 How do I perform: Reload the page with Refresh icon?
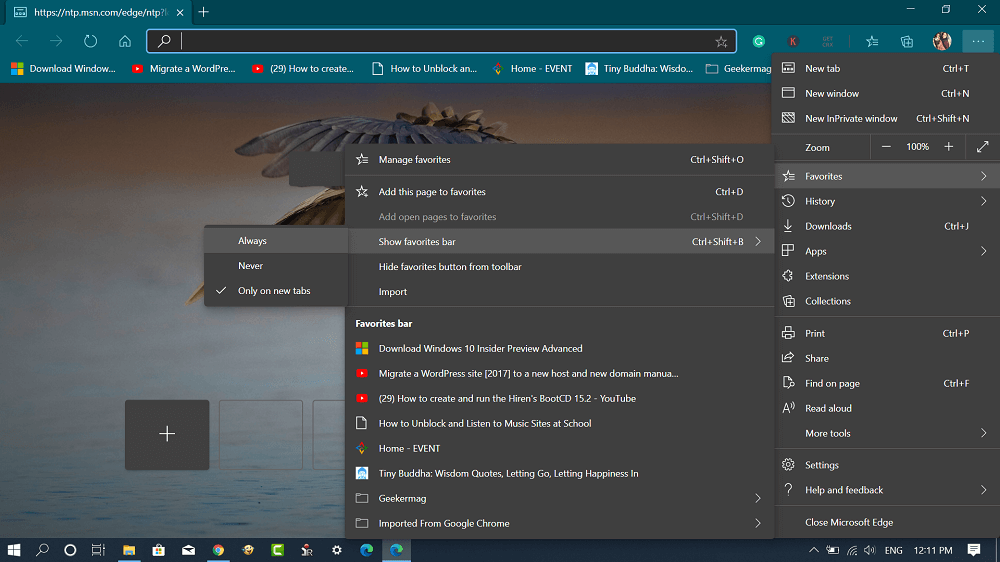[x=91, y=41]
